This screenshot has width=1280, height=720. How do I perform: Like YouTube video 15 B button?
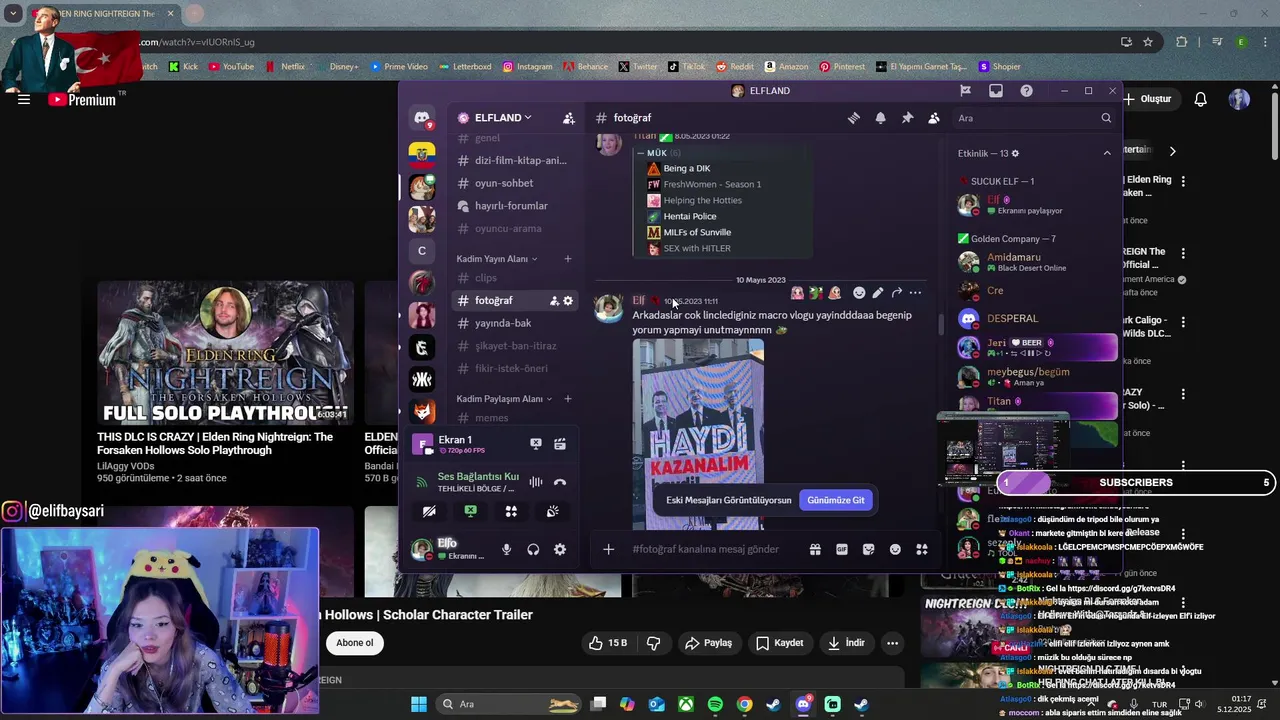pos(608,643)
